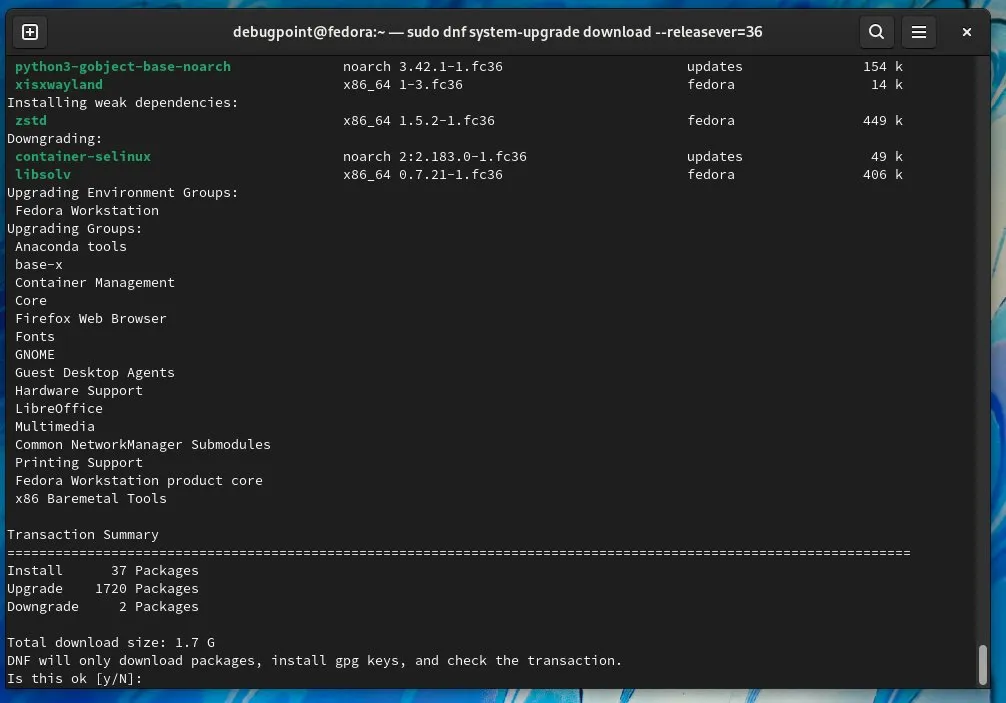Click 'Upgrading Groups:' heading

tap(74, 228)
